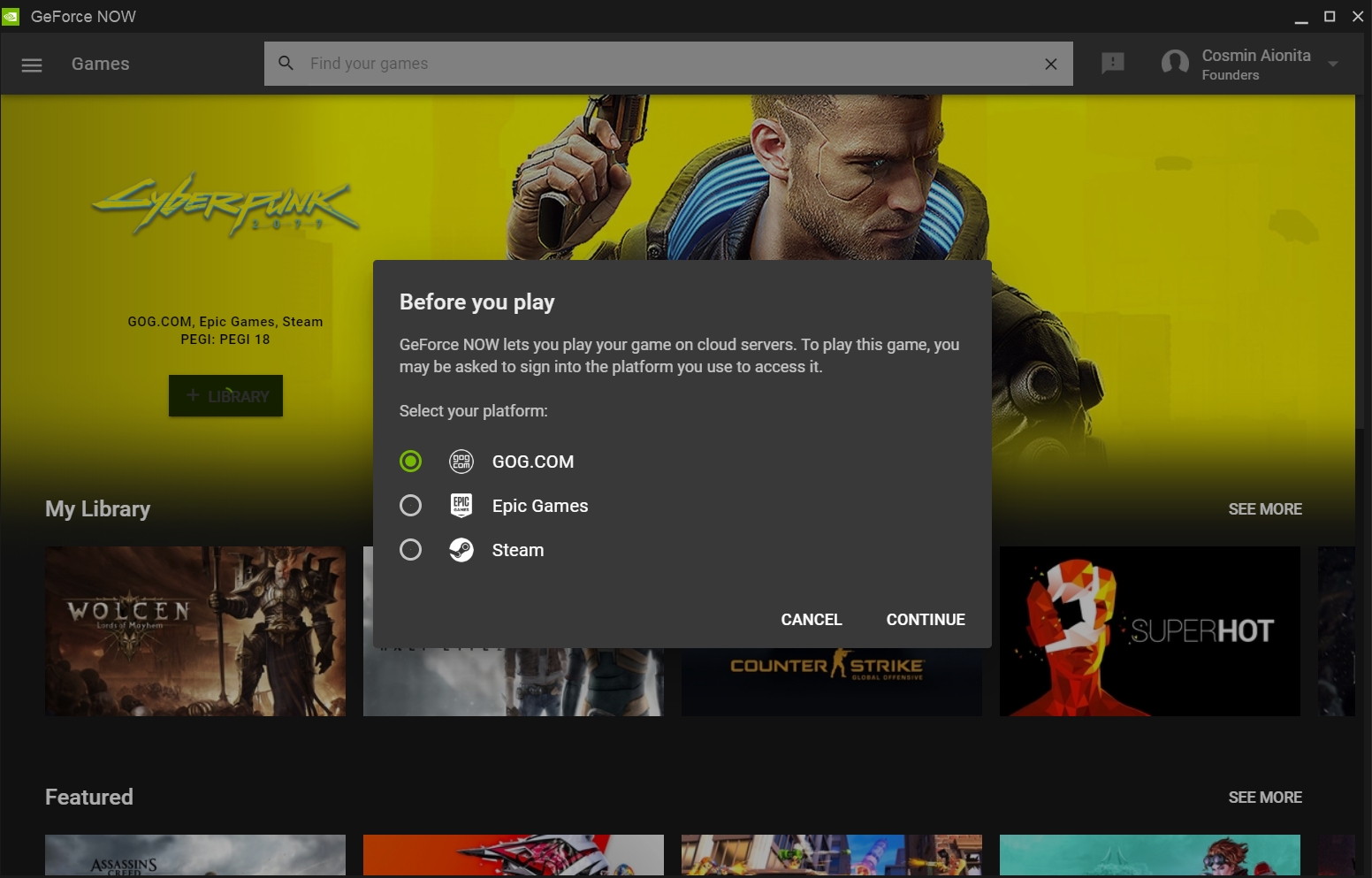
Task: Click the Epic Games platform logo icon
Action: 461,505
